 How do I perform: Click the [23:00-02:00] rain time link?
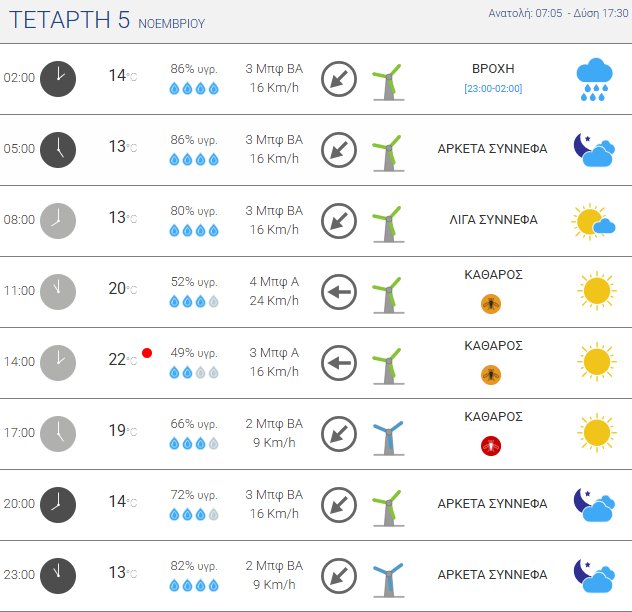[x=493, y=89]
